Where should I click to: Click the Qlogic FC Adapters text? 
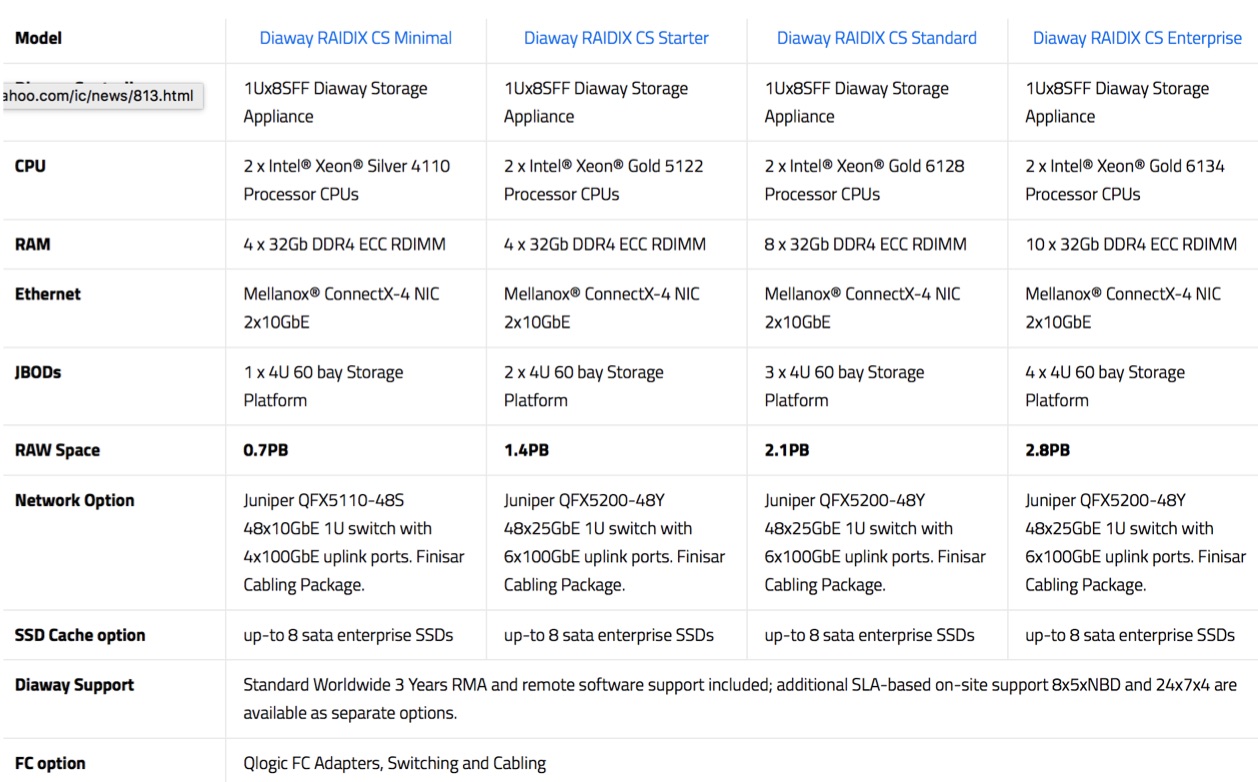(395, 763)
